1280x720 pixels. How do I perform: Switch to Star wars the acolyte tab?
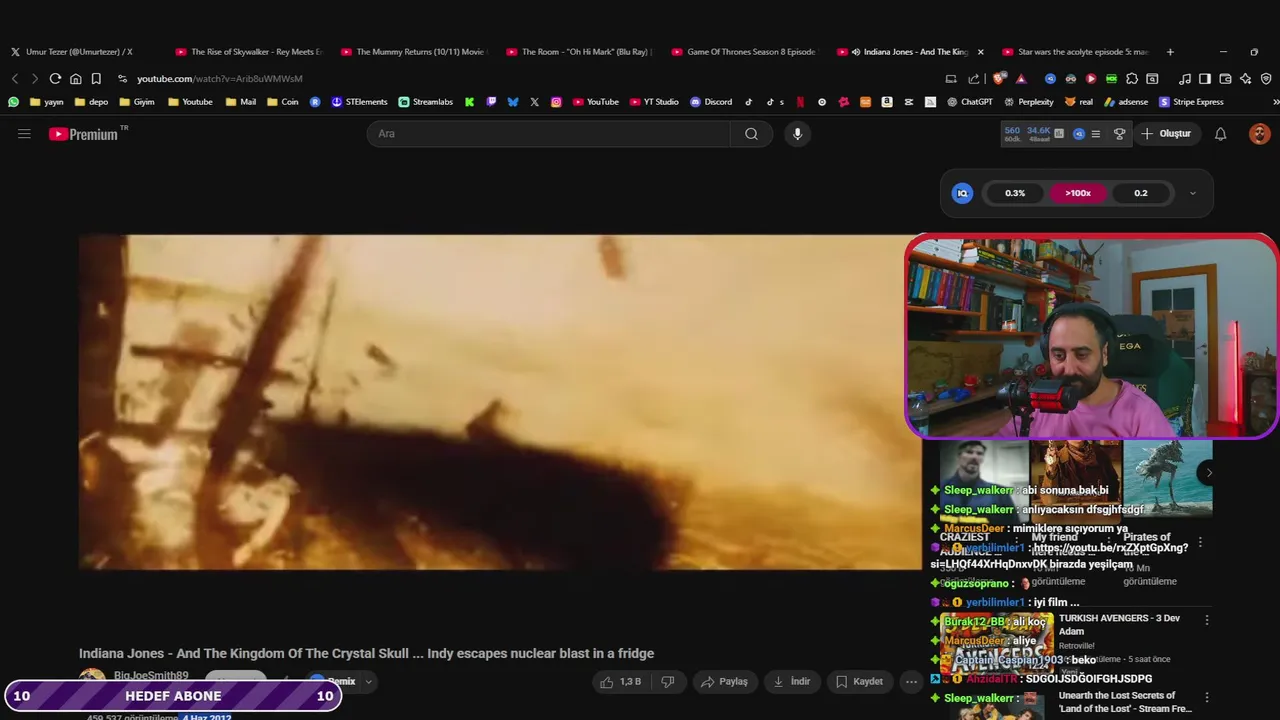tap(1075, 51)
